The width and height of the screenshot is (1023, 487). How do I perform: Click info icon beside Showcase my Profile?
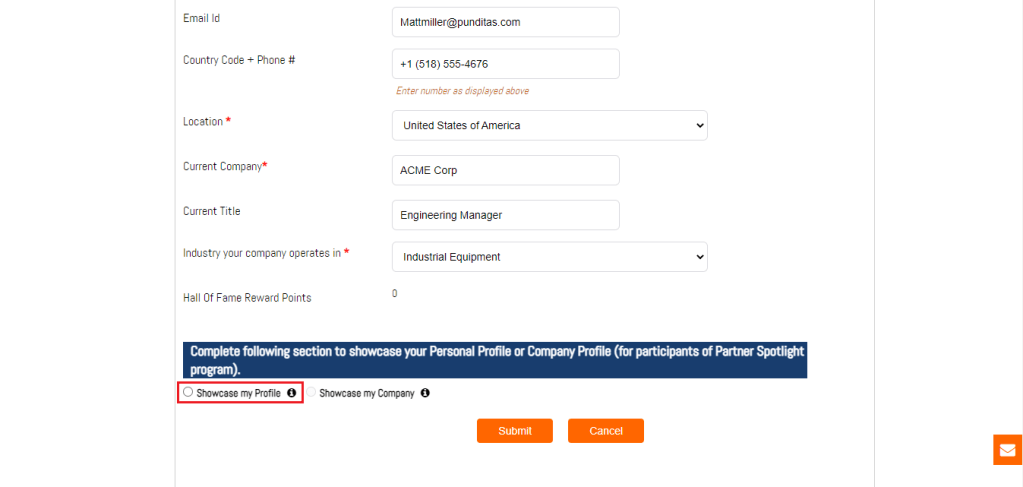[x=292, y=393]
